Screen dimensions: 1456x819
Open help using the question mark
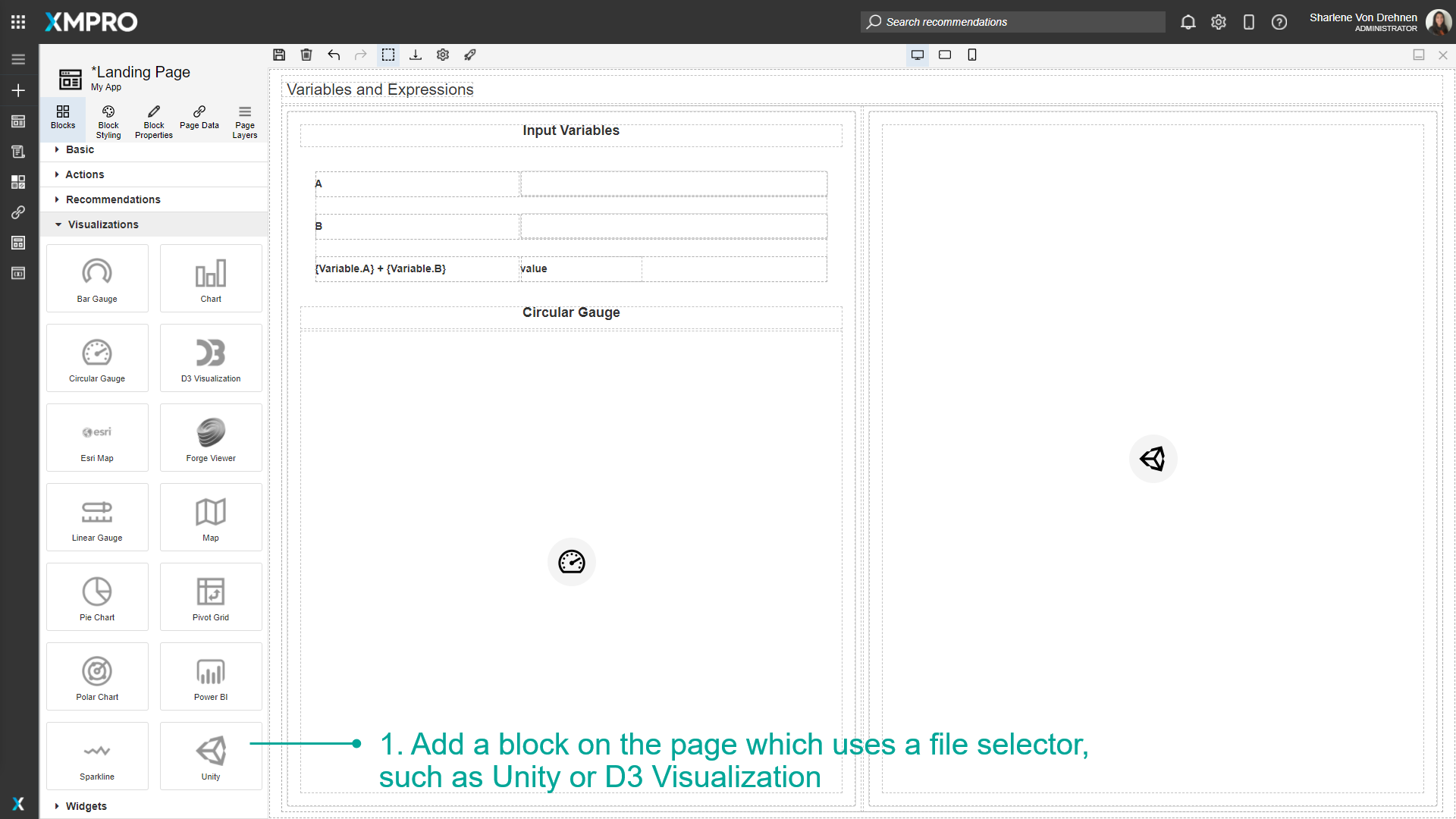click(x=1279, y=22)
